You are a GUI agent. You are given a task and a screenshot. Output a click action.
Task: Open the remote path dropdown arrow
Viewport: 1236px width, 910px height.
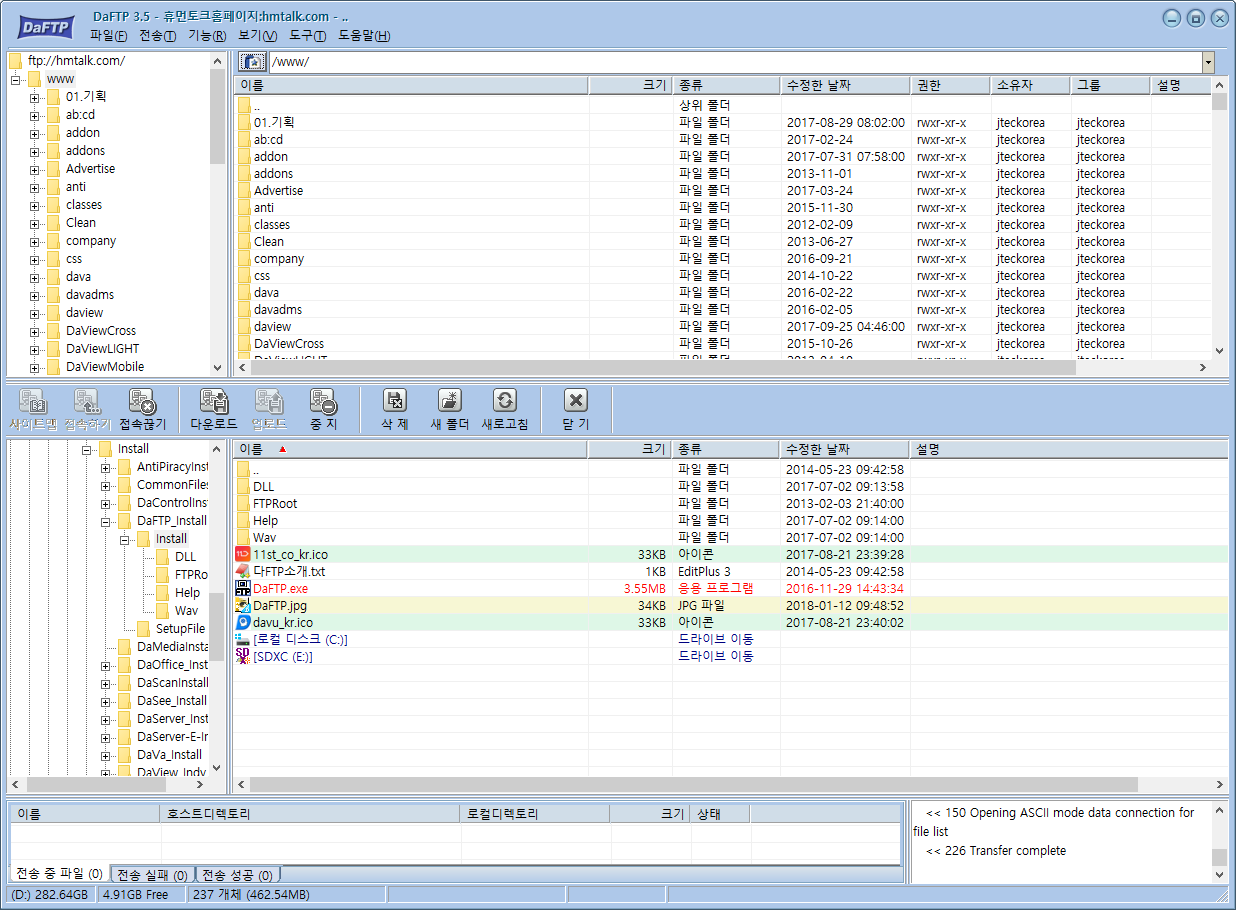click(1208, 62)
